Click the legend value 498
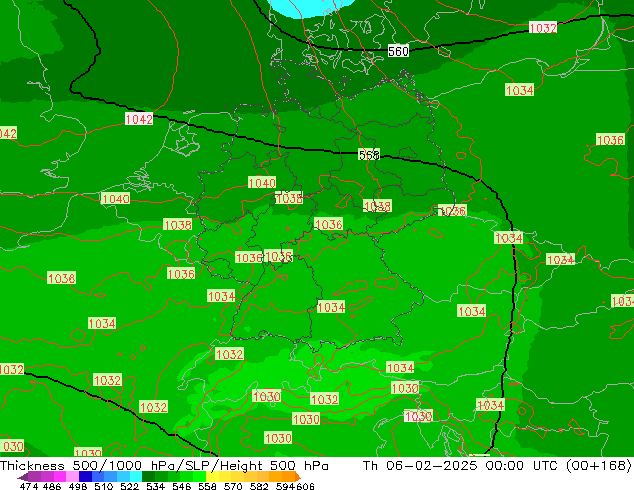 point(78,486)
